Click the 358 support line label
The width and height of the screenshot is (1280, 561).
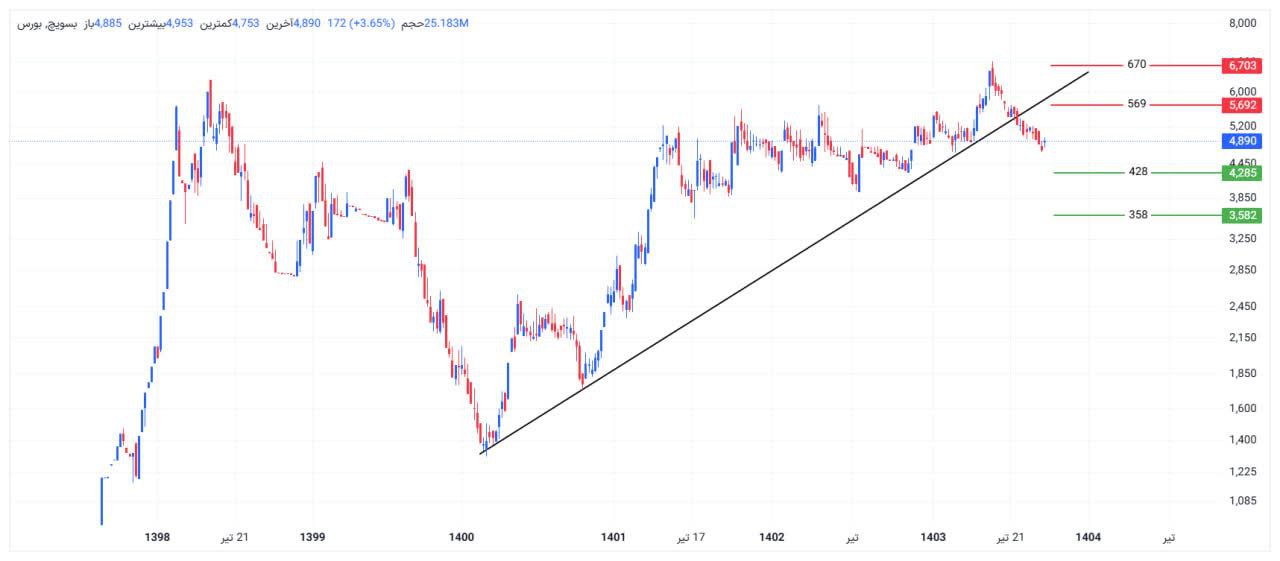[1137, 215]
